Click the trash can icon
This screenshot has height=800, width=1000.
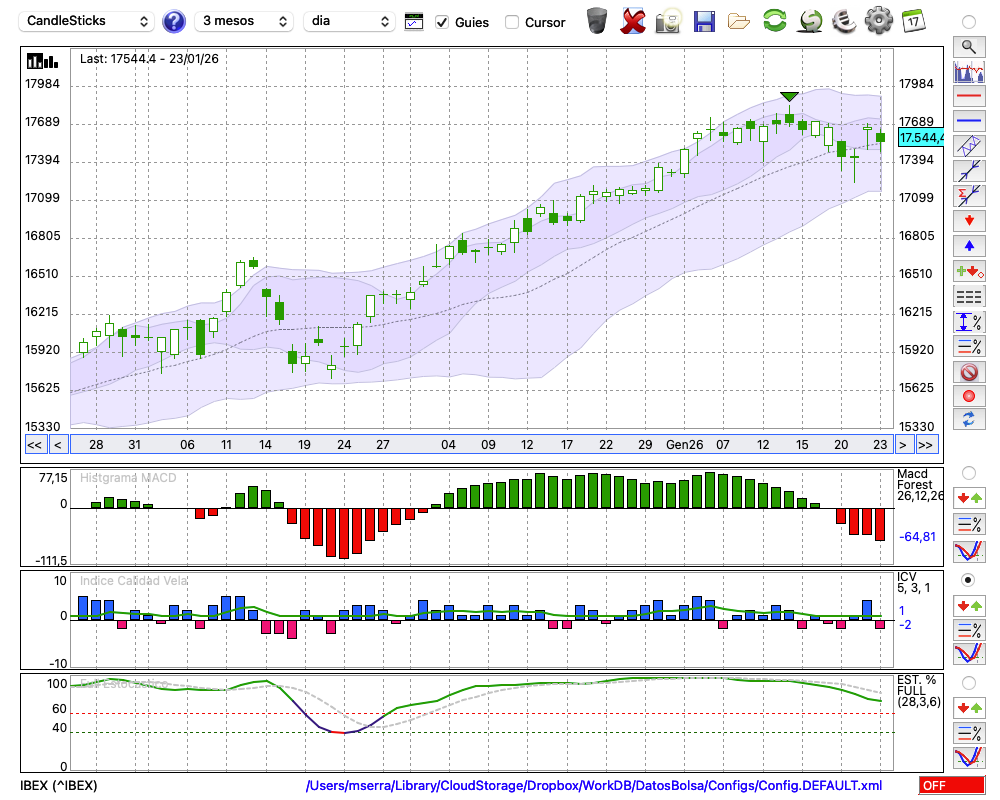597,21
